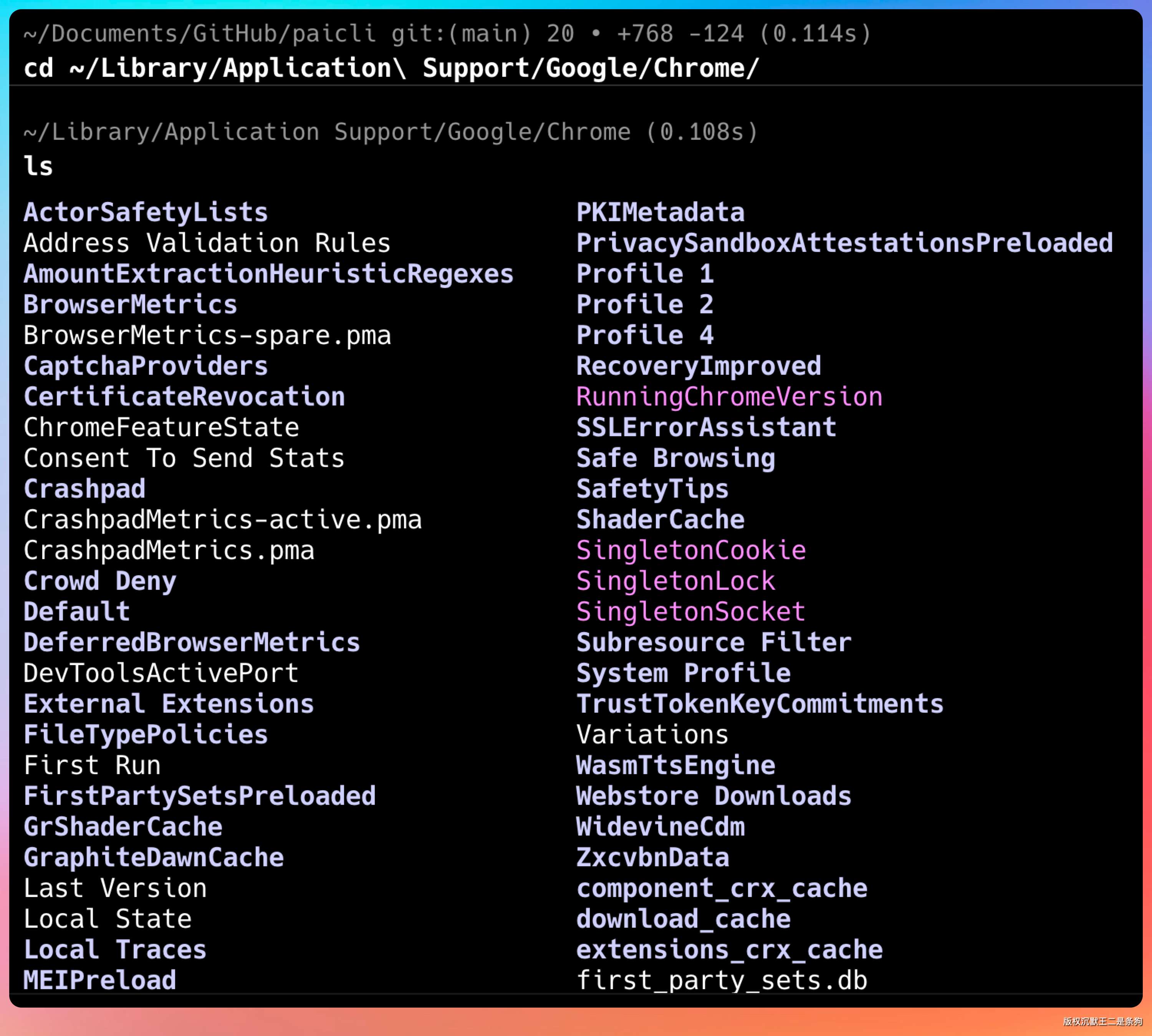The width and height of the screenshot is (1152, 1036).
Task: Select the "GrShaderCache" directory name
Action: [123, 827]
